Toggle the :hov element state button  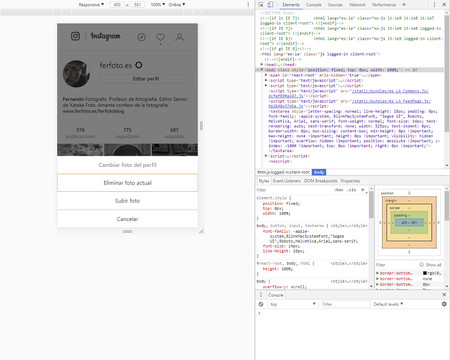(x=339, y=190)
